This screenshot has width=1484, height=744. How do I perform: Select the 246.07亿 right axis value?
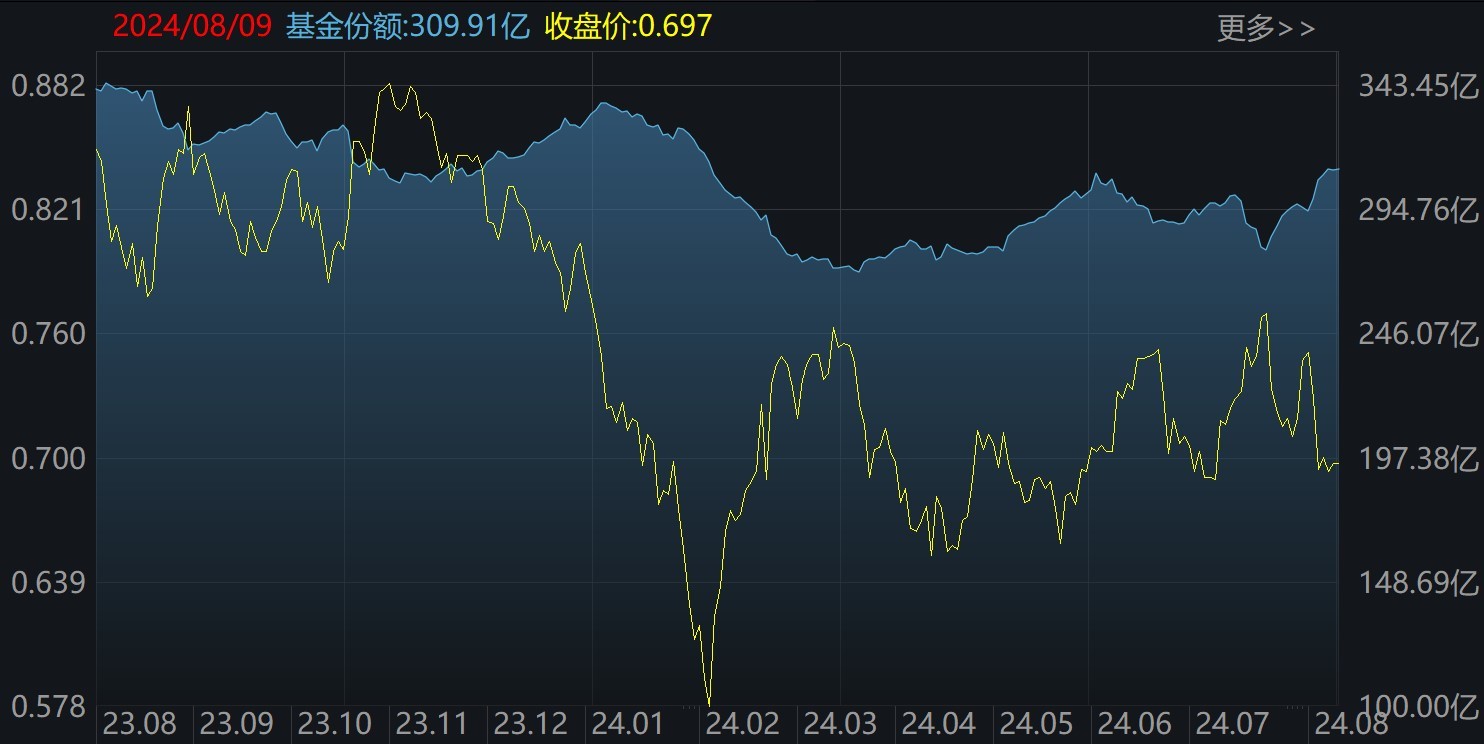click(1417, 333)
